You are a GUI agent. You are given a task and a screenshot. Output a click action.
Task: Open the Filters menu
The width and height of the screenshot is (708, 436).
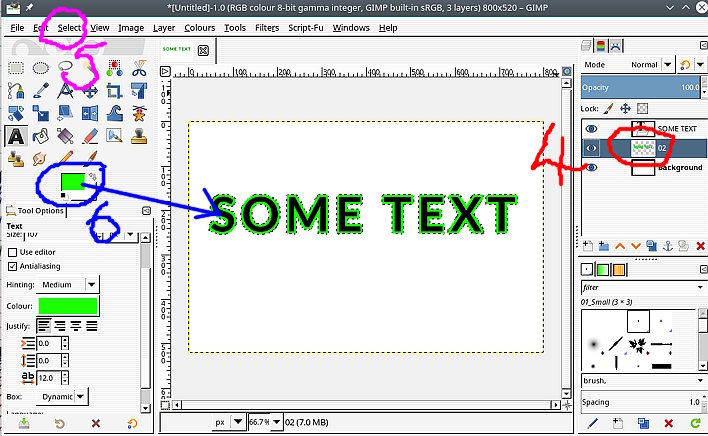(267, 28)
